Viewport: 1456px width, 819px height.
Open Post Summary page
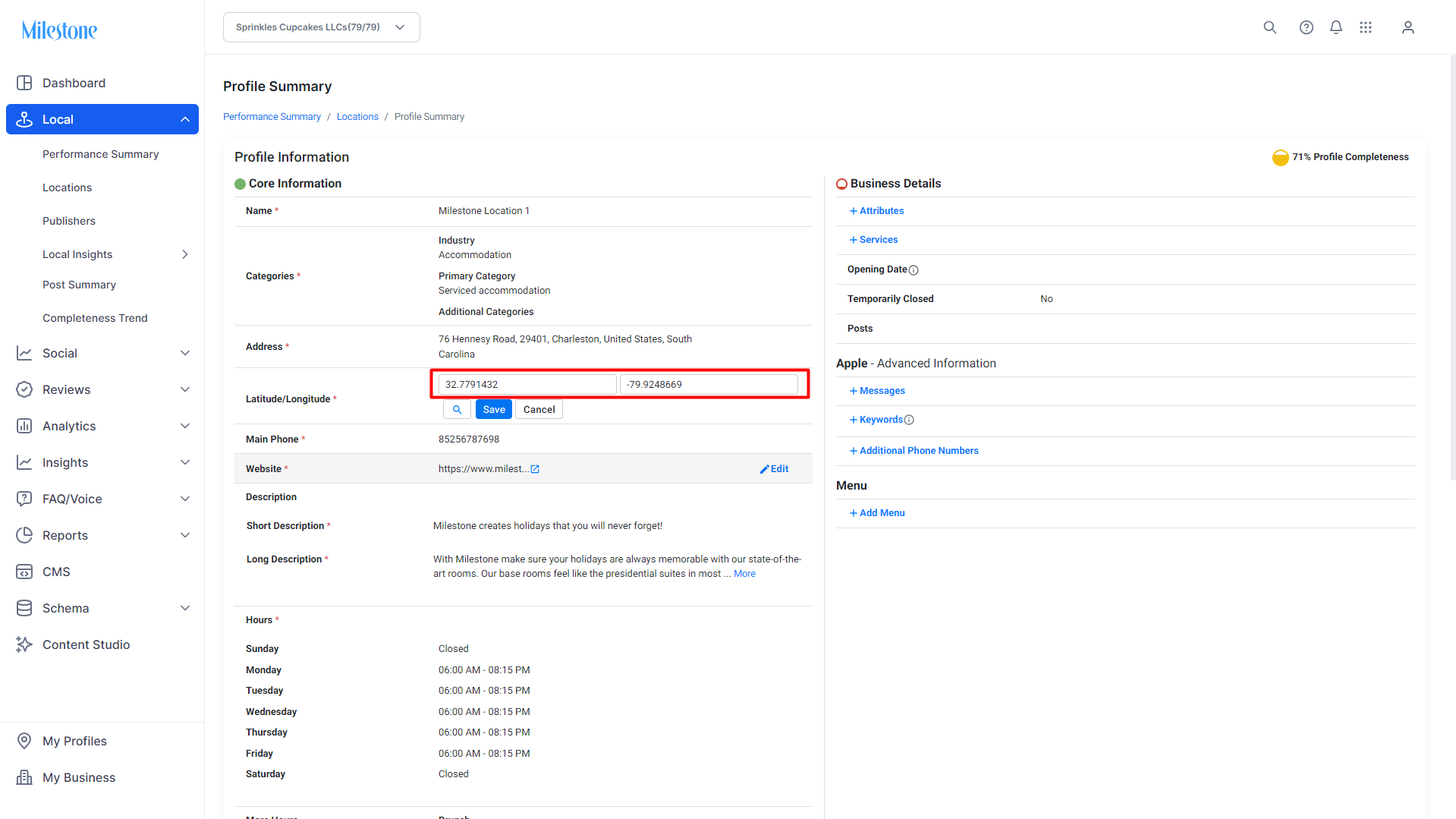79,285
